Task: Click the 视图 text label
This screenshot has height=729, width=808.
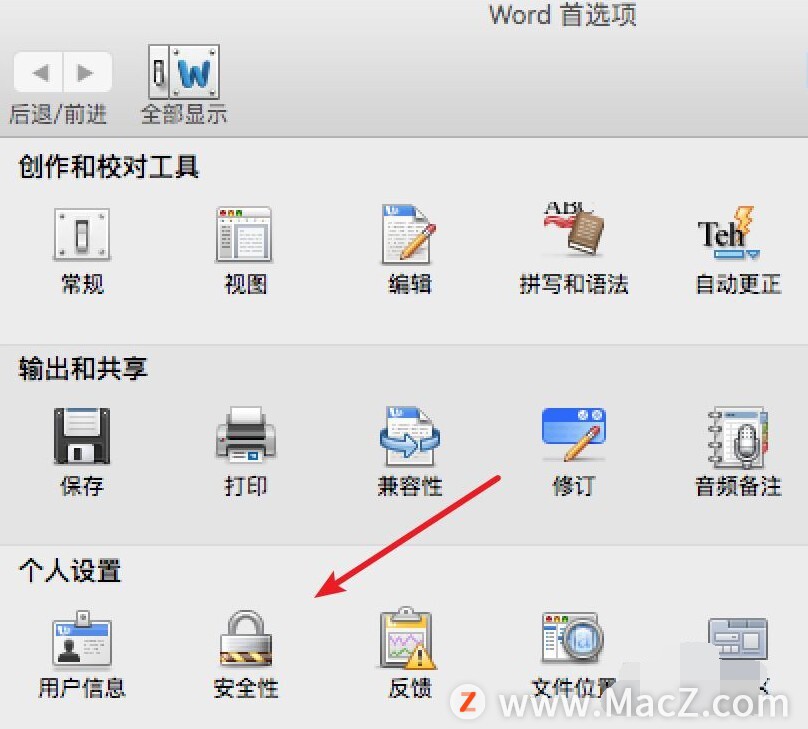Action: point(245,284)
